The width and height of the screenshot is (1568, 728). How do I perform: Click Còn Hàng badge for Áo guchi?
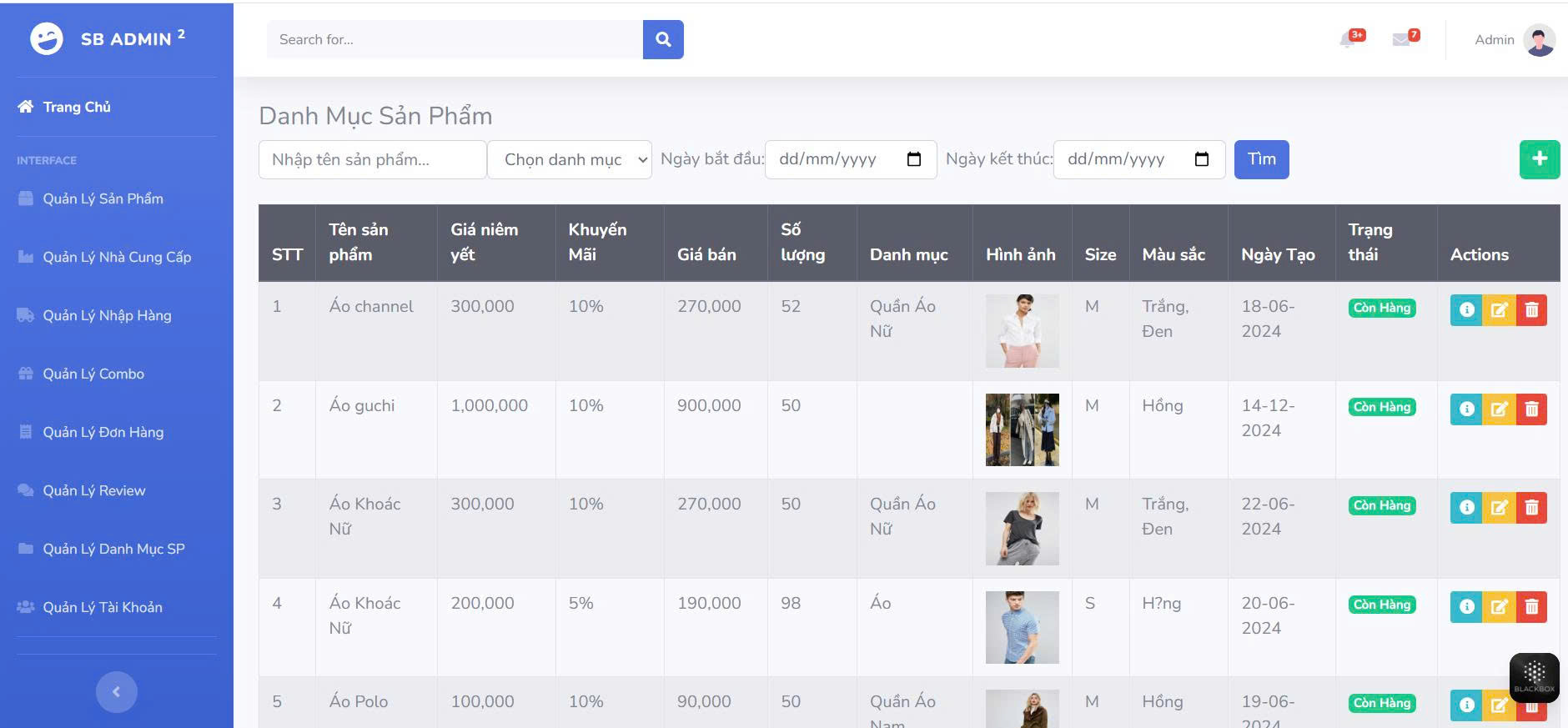[x=1382, y=407]
